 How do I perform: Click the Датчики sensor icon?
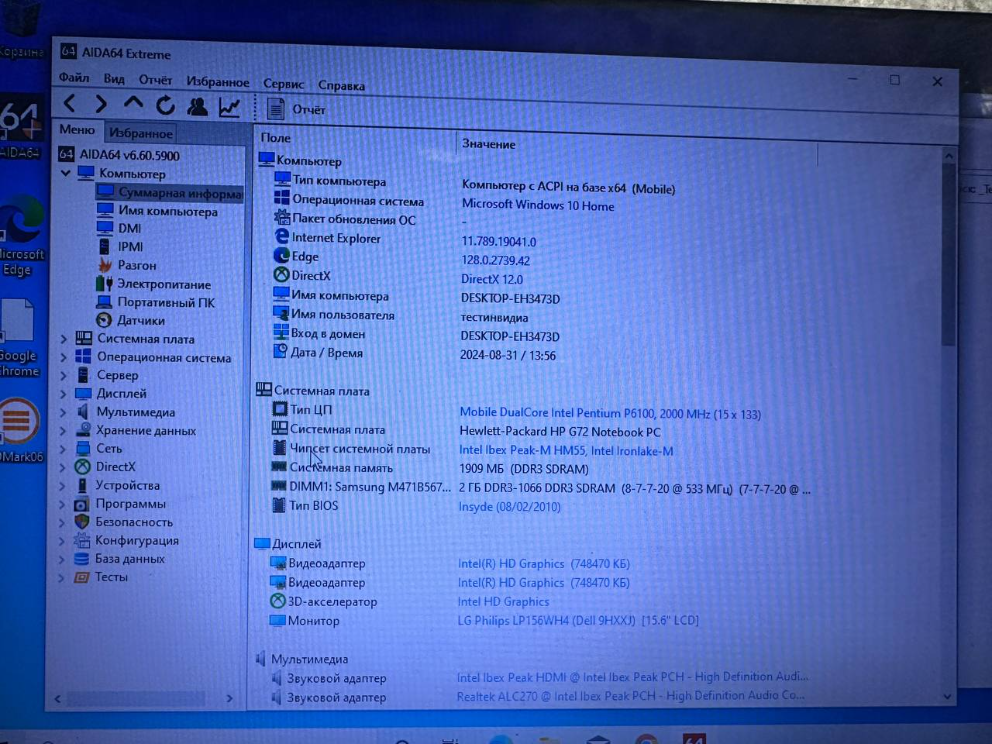[x=104, y=320]
